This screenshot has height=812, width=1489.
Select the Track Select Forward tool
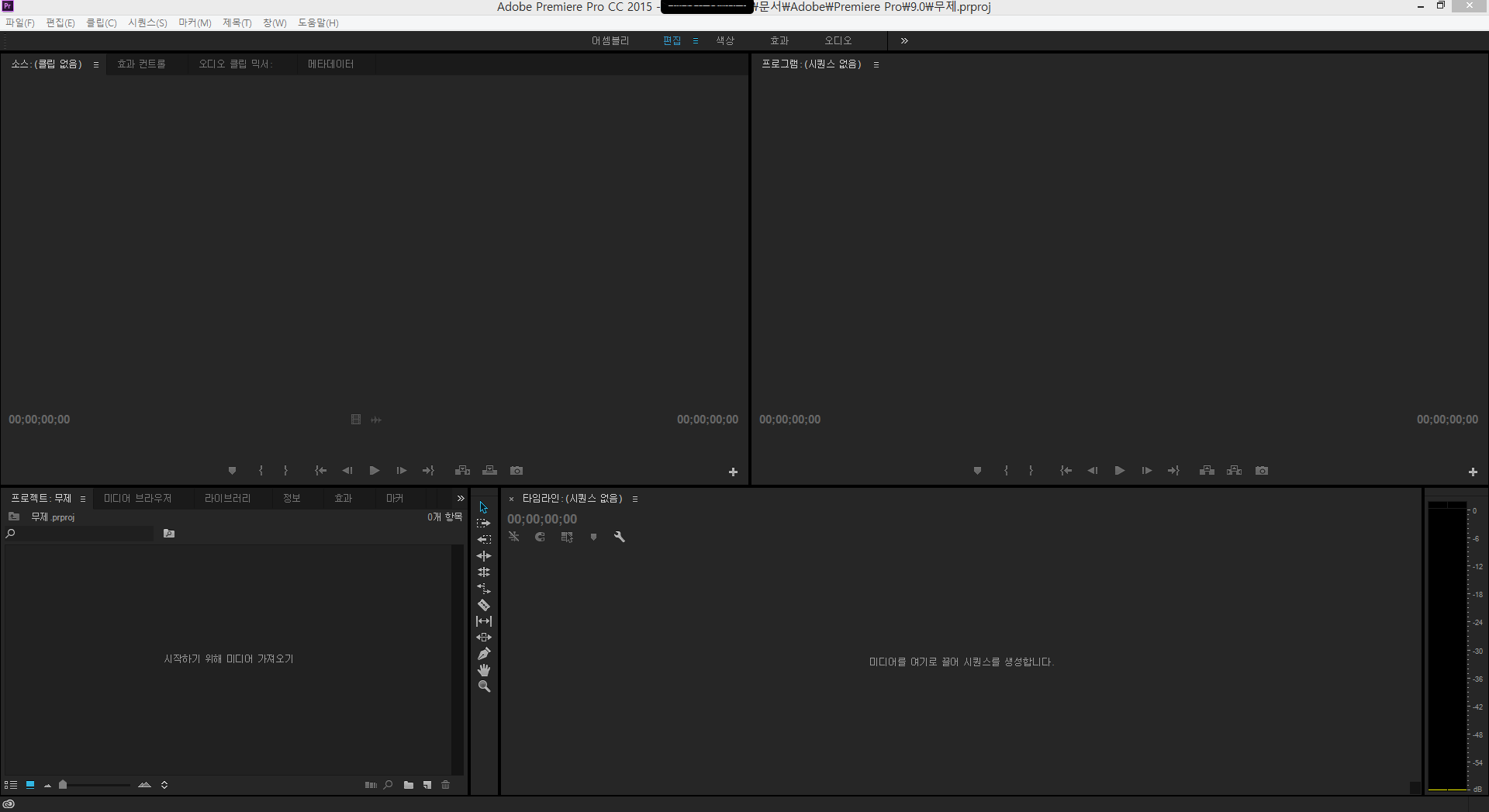pos(483,523)
